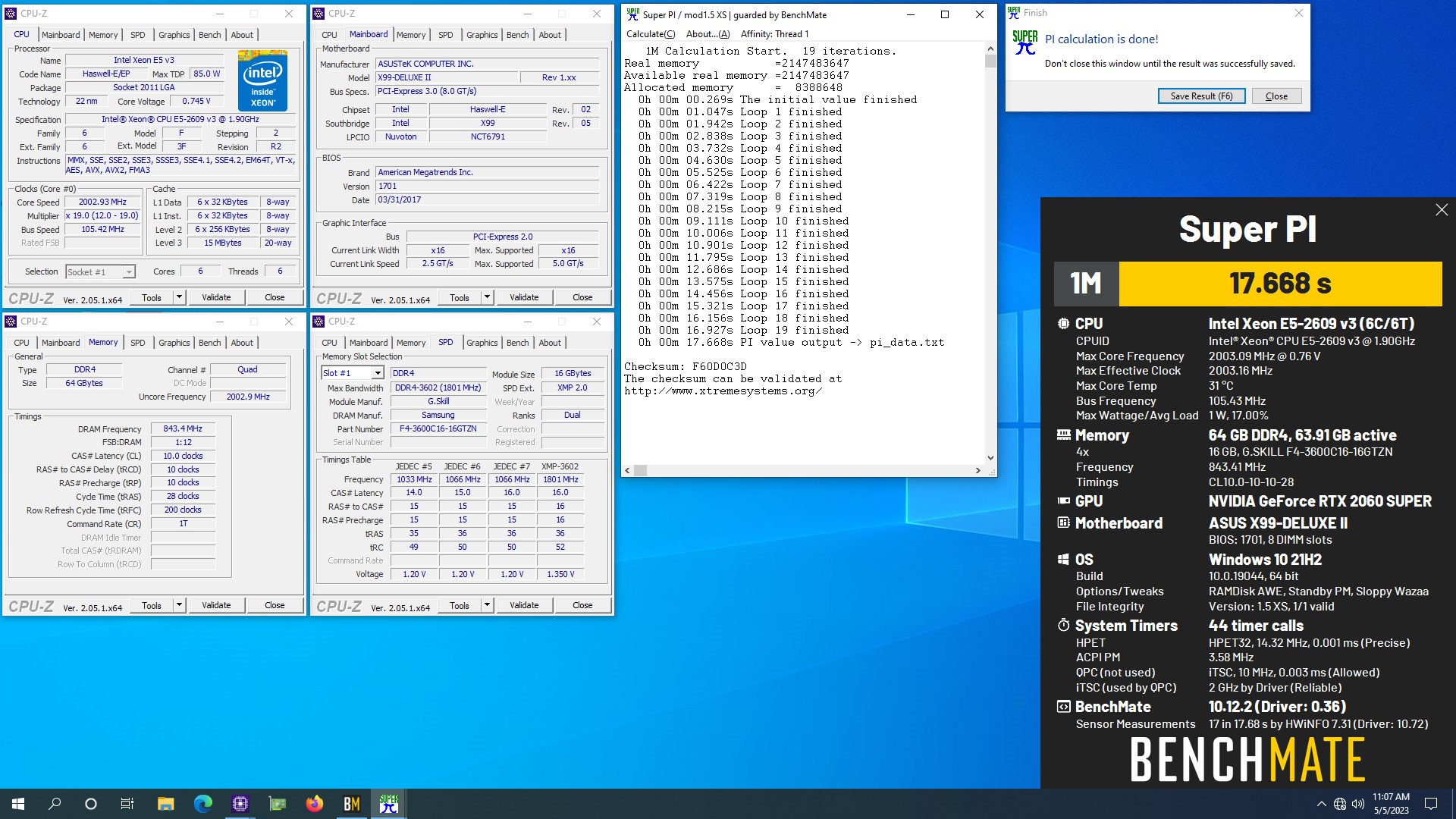This screenshot has width=1456, height=819.
Task: Open green chip taskbar application
Action: click(277, 804)
